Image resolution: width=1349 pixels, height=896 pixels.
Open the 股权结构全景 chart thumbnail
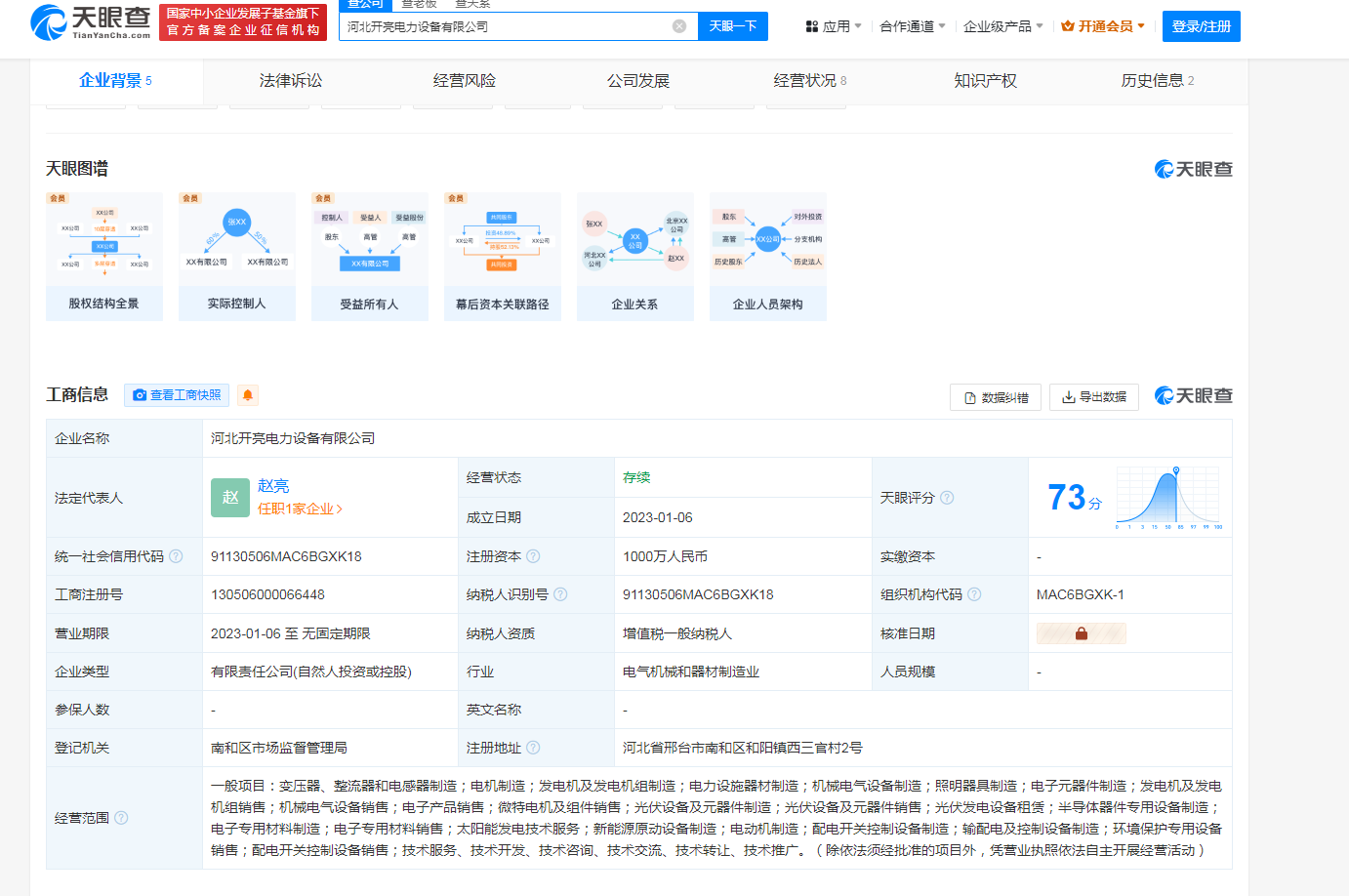103,257
